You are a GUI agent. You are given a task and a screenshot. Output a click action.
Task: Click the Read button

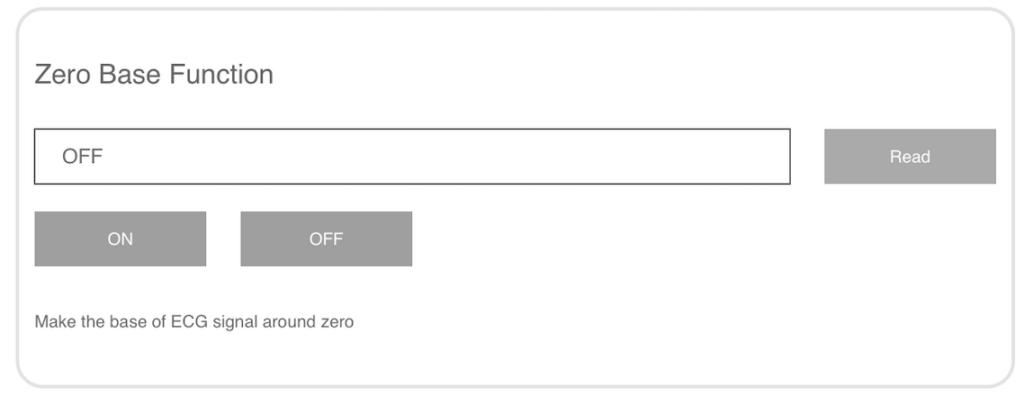[910, 156]
